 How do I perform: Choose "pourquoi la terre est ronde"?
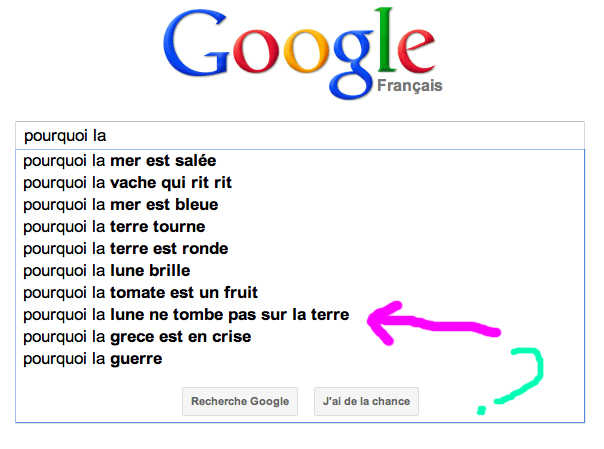pos(126,249)
